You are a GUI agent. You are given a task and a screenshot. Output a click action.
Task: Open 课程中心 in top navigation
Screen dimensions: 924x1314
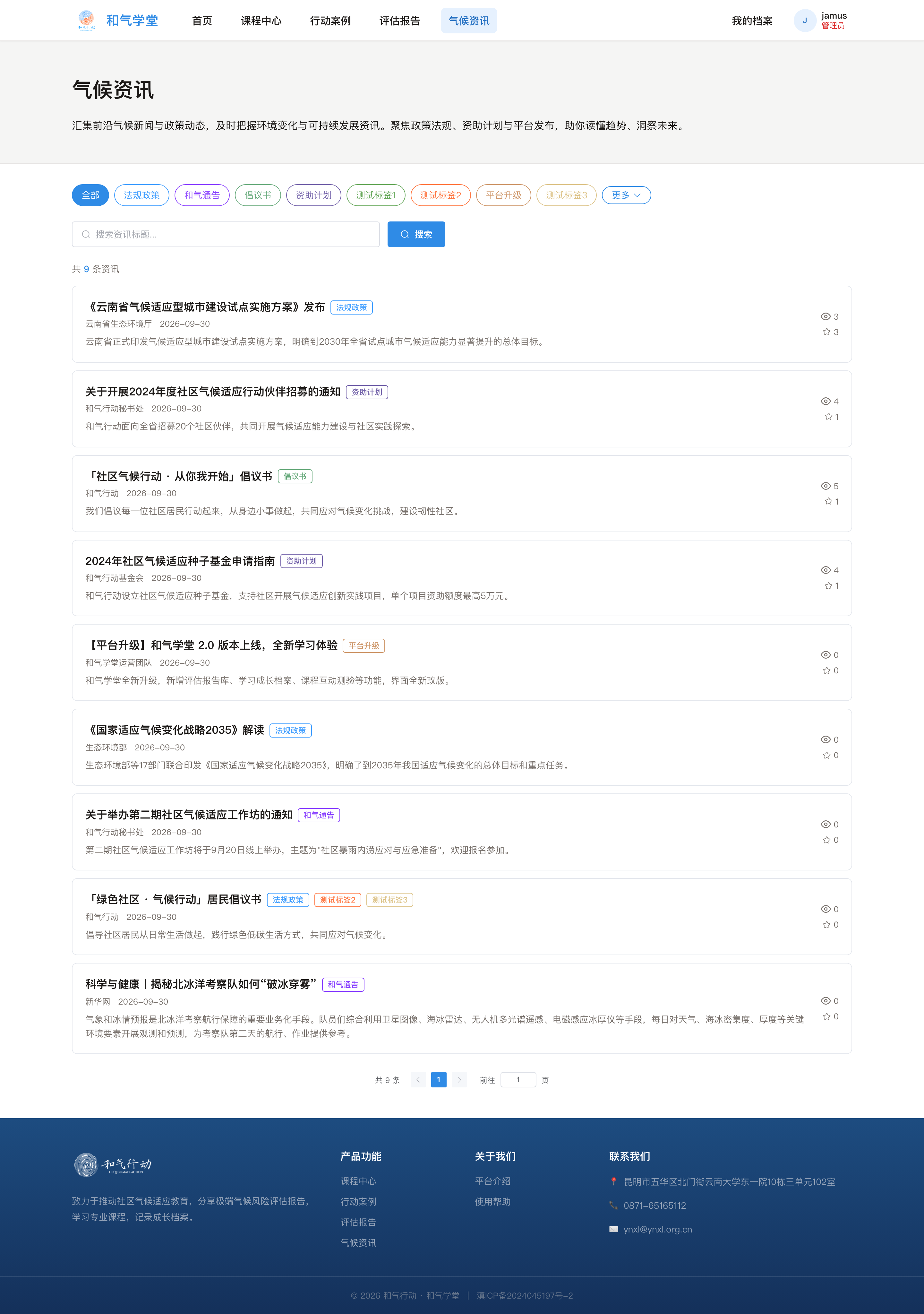[x=261, y=21]
